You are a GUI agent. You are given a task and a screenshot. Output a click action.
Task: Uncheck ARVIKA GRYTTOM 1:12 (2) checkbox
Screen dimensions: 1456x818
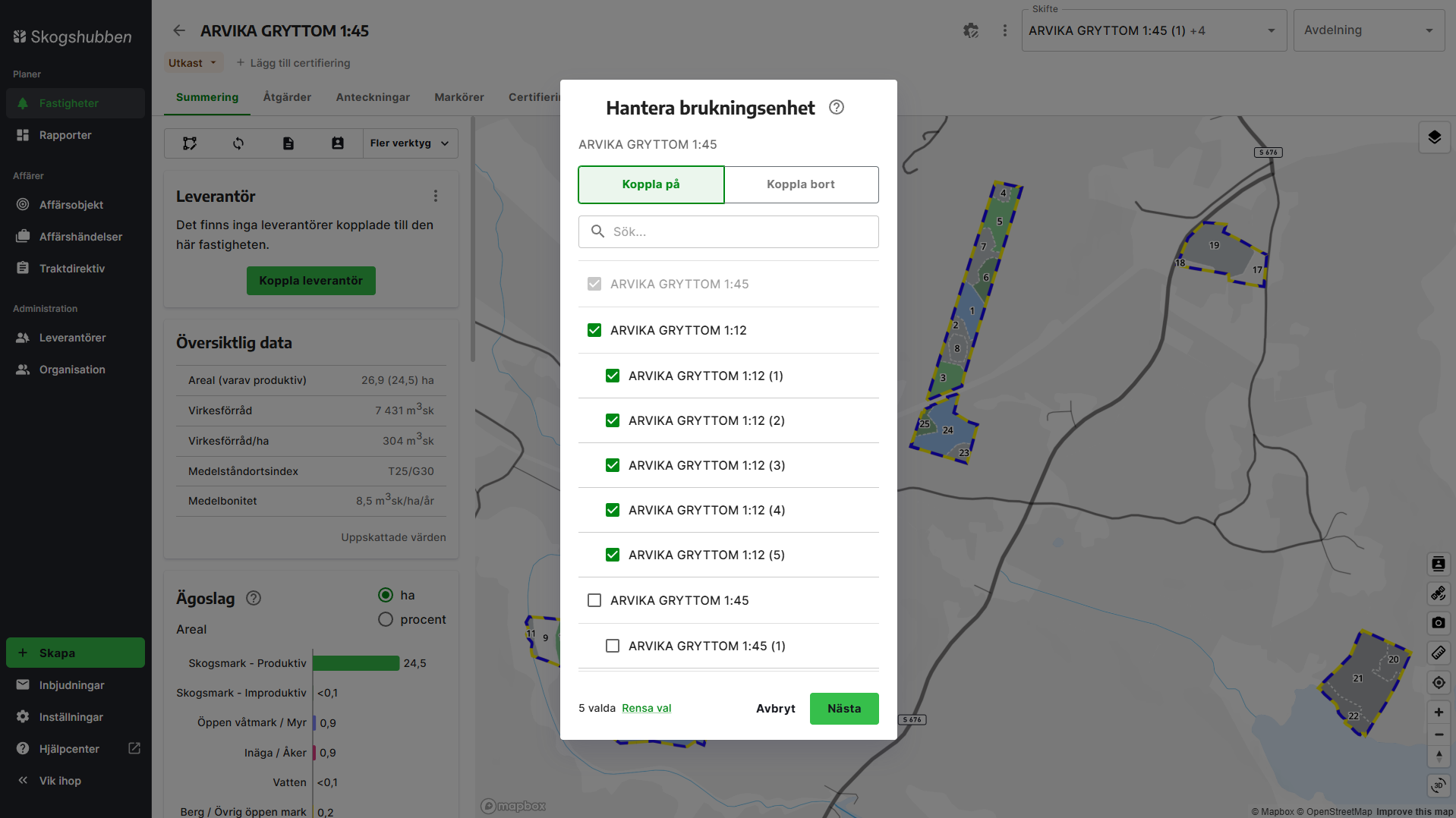[613, 421]
